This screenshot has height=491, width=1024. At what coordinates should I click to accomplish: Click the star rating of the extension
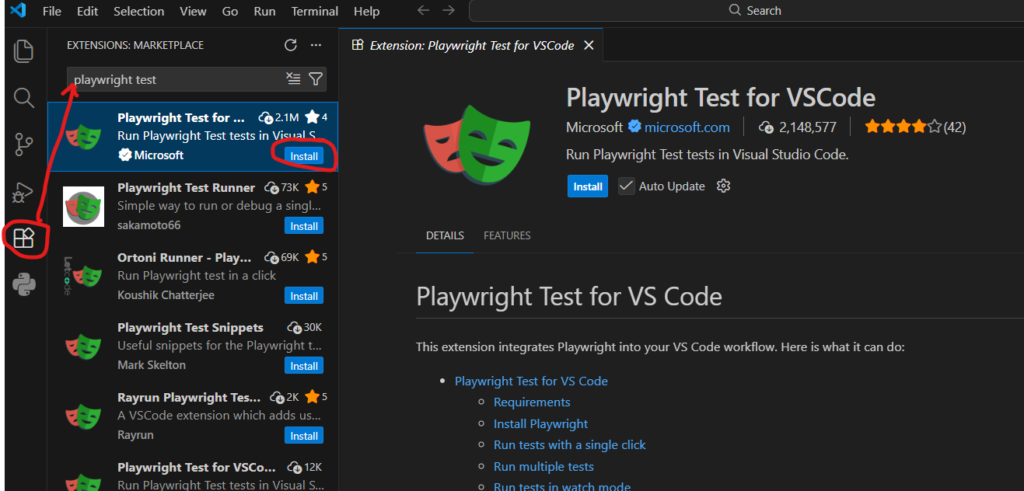(902, 127)
